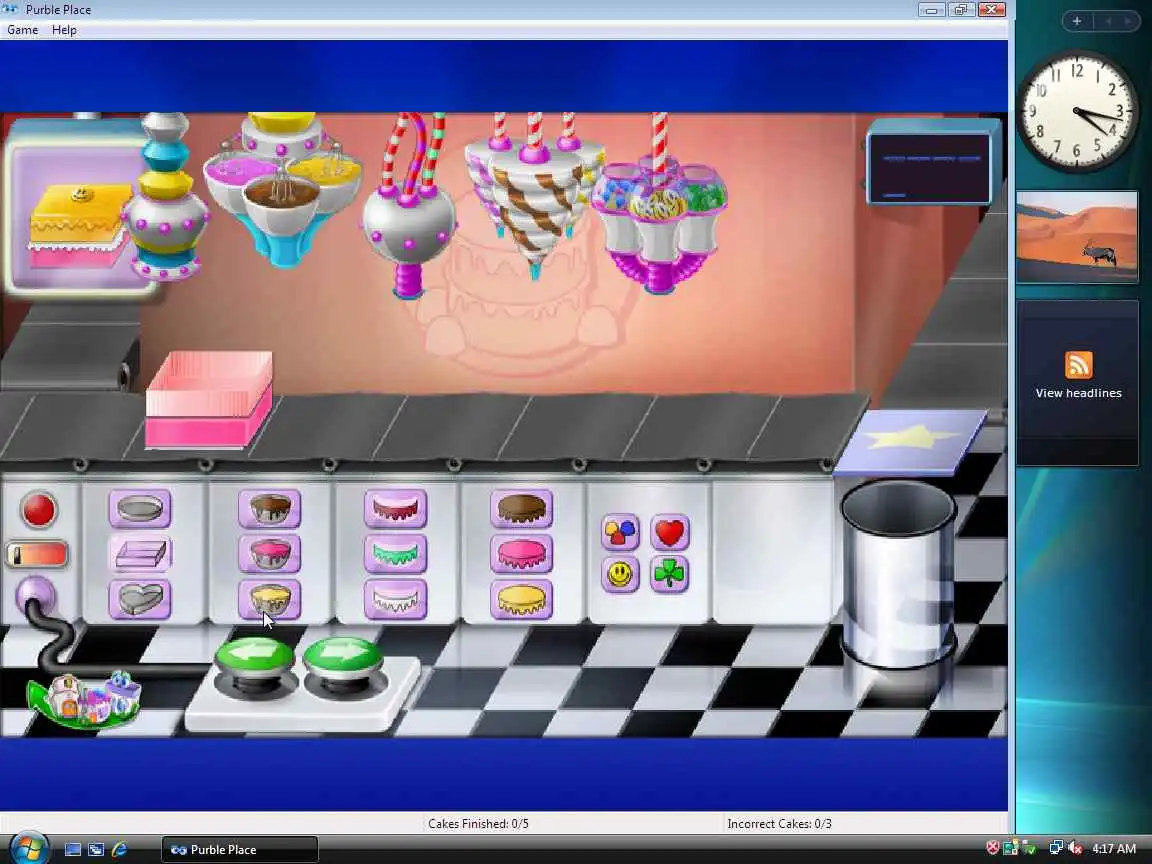The image size is (1152, 864).
Task: Click the muted volume tray icon
Action: coord(1074,848)
